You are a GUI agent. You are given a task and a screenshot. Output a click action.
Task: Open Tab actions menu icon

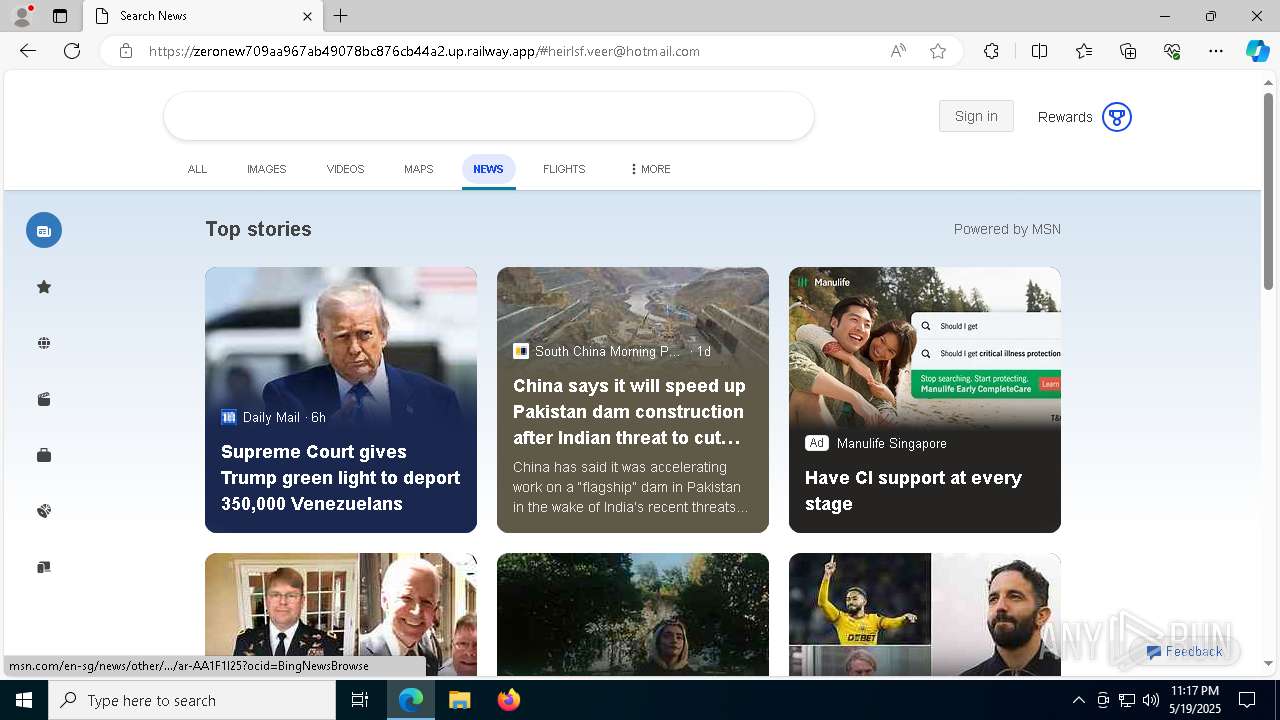(x=60, y=16)
